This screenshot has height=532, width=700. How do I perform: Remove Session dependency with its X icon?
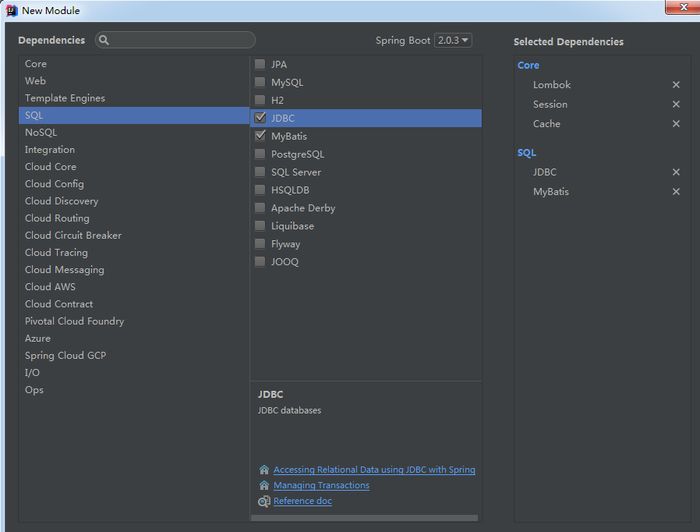point(676,105)
